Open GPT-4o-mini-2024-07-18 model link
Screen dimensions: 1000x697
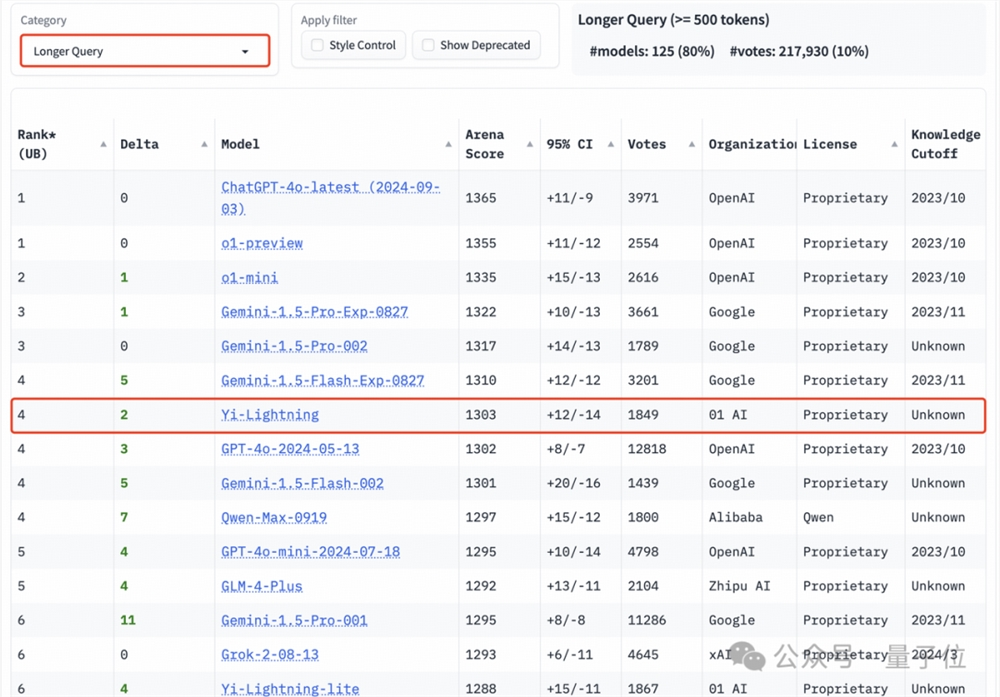[311, 552]
